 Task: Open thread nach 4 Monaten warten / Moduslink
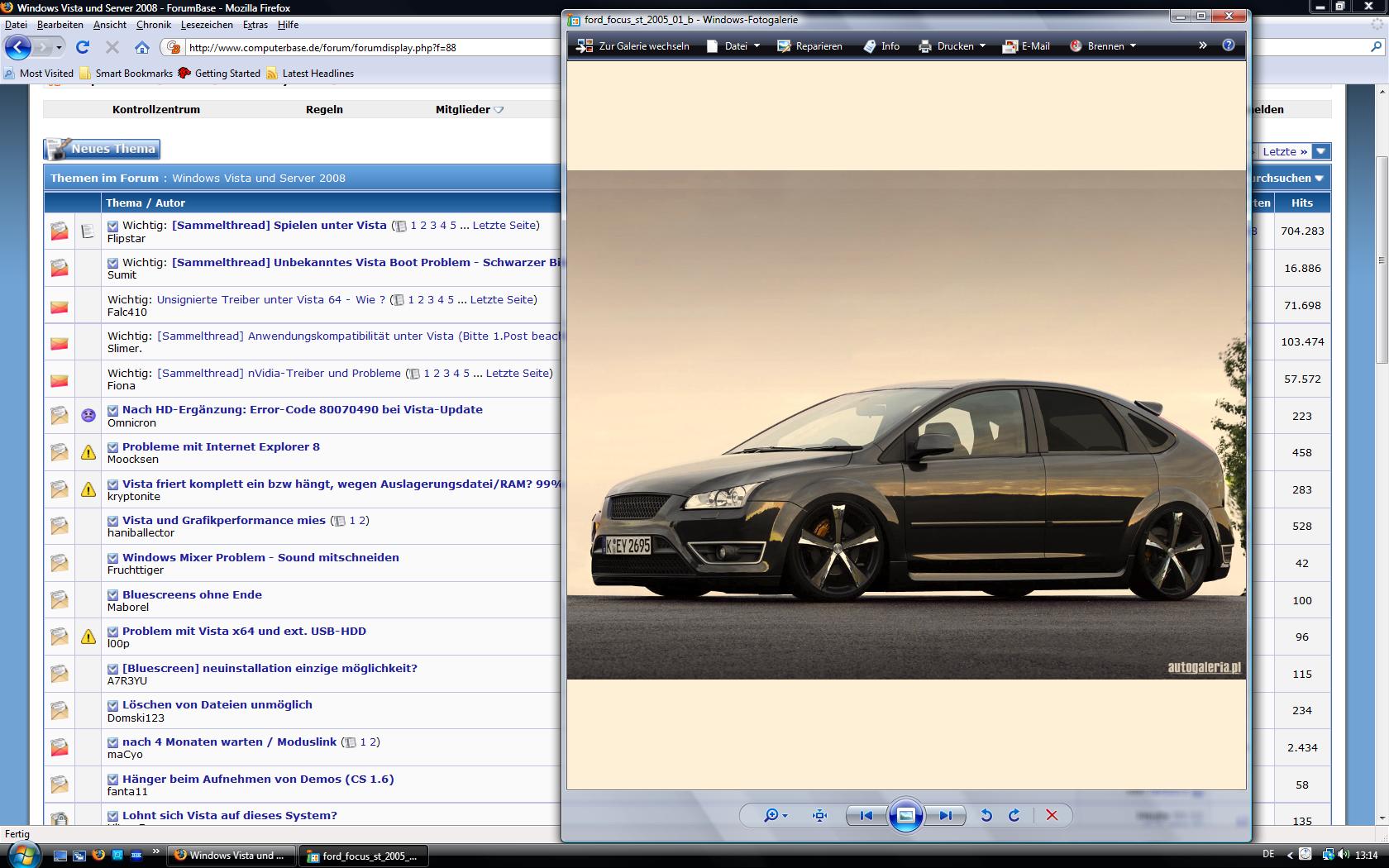229,742
